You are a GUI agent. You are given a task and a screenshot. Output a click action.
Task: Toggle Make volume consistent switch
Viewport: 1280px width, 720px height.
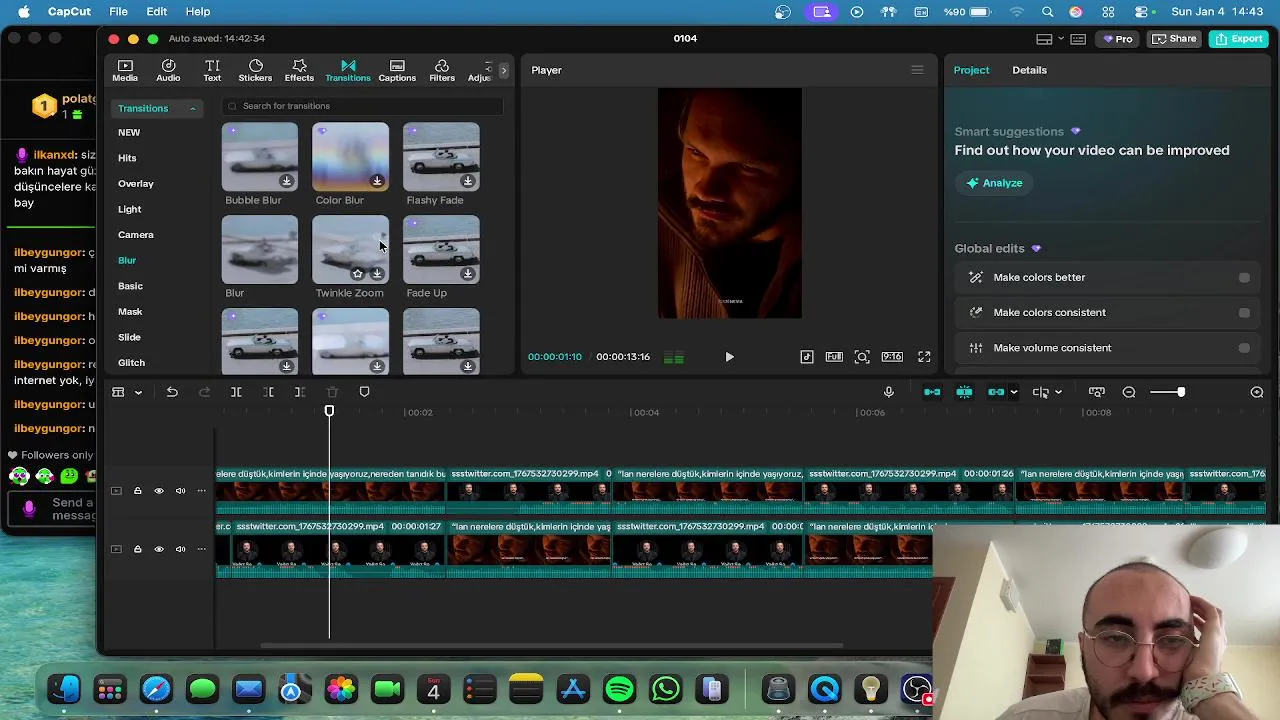coord(1244,348)
